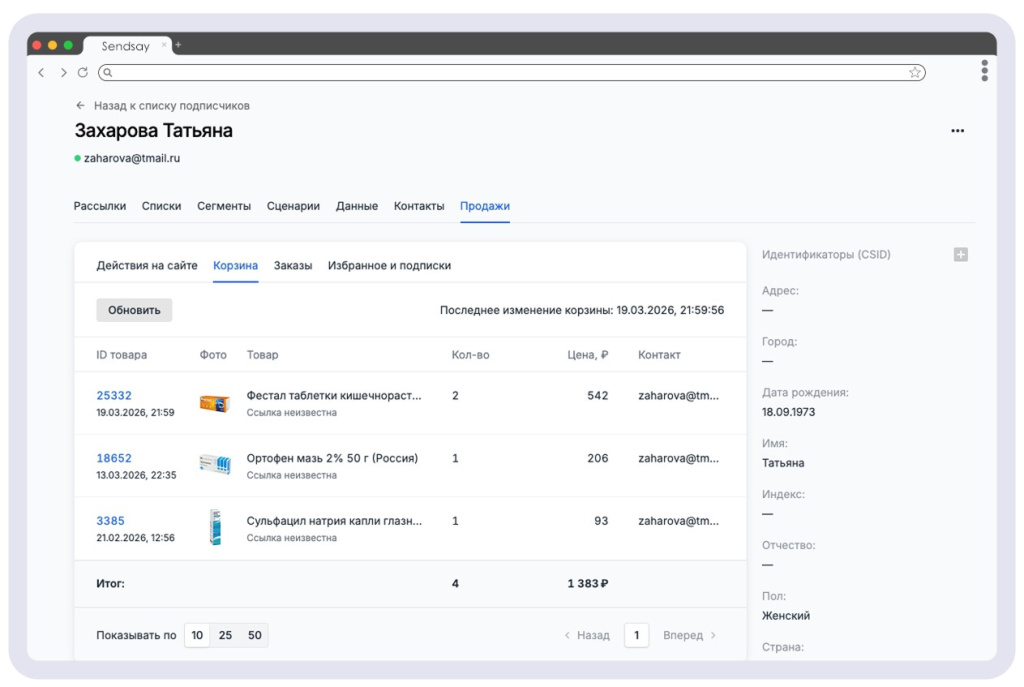Click the Обновить button
1024x687 pixels.
tap(134, 310)
